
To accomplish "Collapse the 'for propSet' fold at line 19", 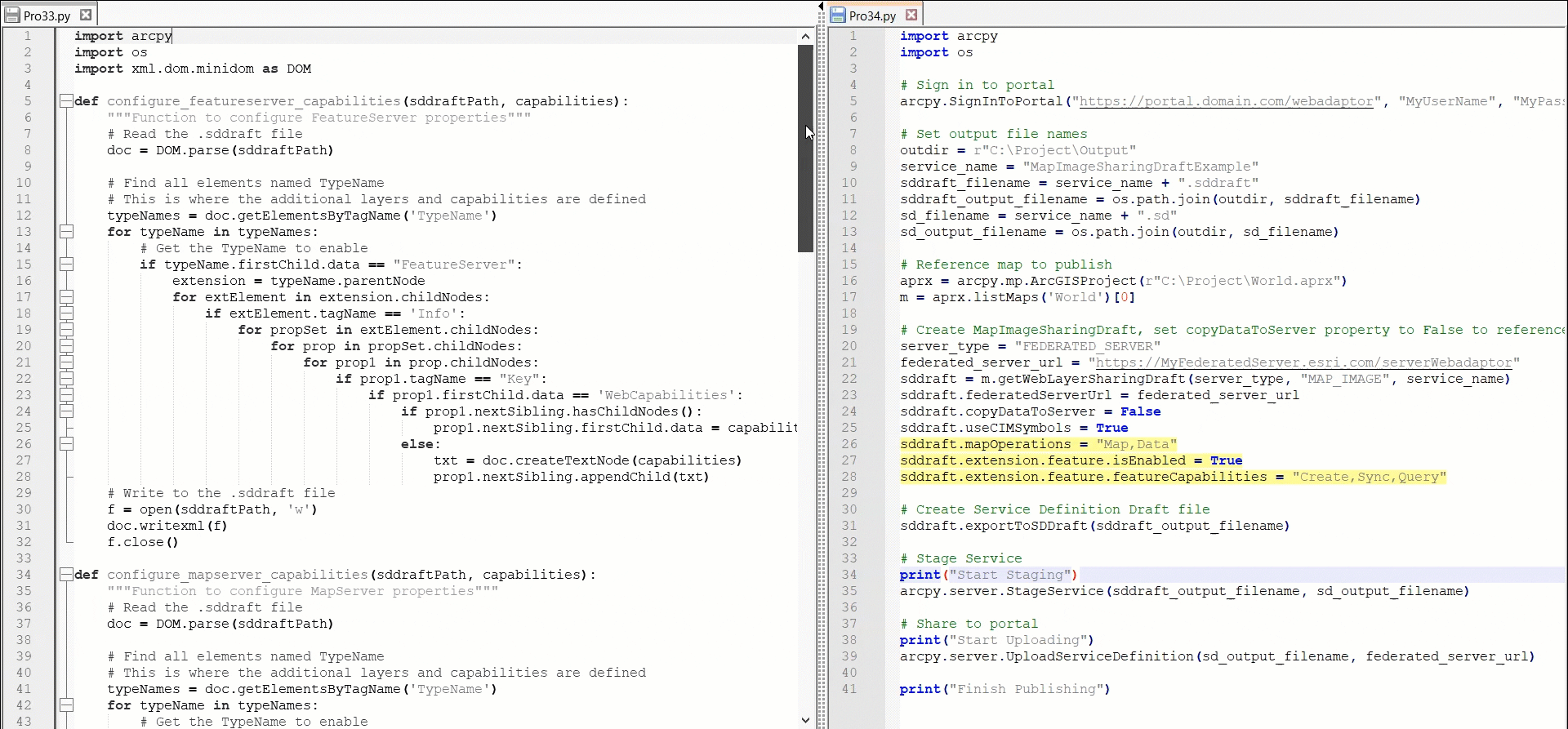I will click(66, 330).
